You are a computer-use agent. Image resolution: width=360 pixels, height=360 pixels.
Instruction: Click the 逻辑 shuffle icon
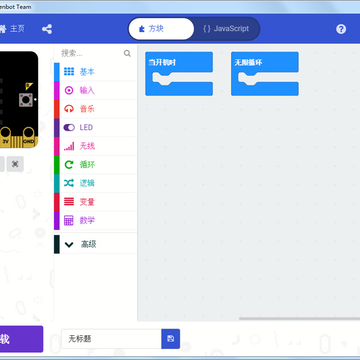point(69,183)
